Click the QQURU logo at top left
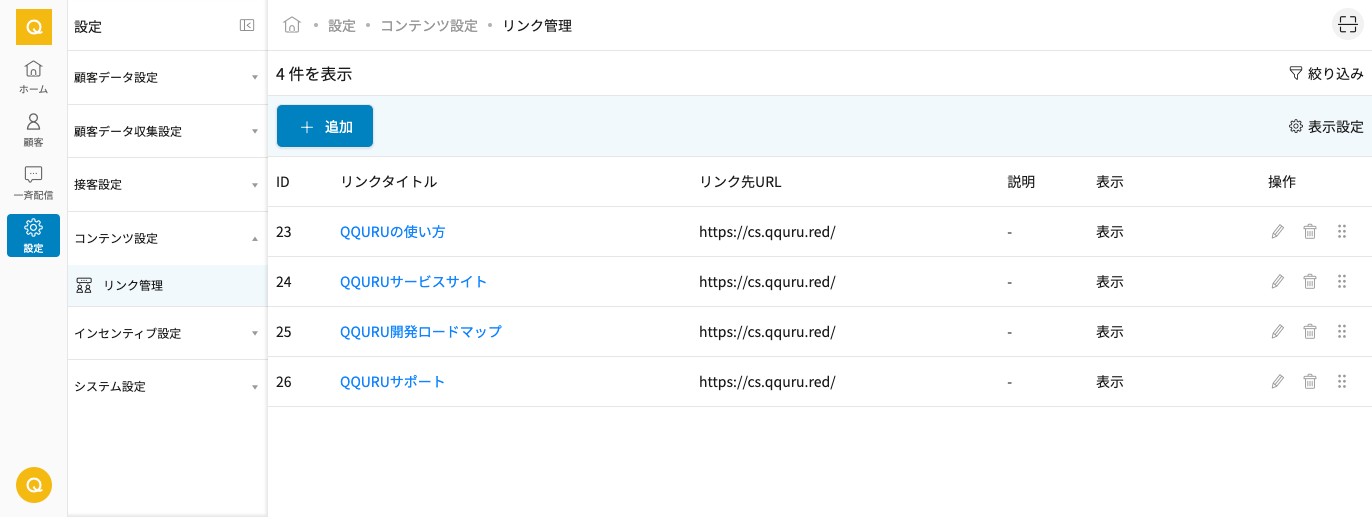The height and width of the screenshot is (517, 1372). click(33, 27)
